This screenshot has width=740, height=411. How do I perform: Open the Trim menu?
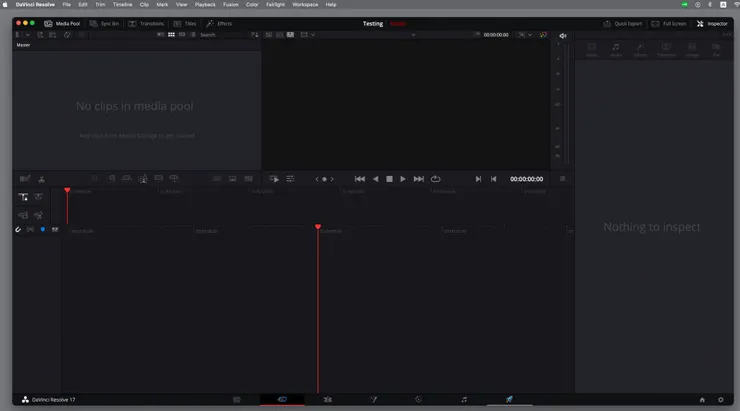coord(100,5)
